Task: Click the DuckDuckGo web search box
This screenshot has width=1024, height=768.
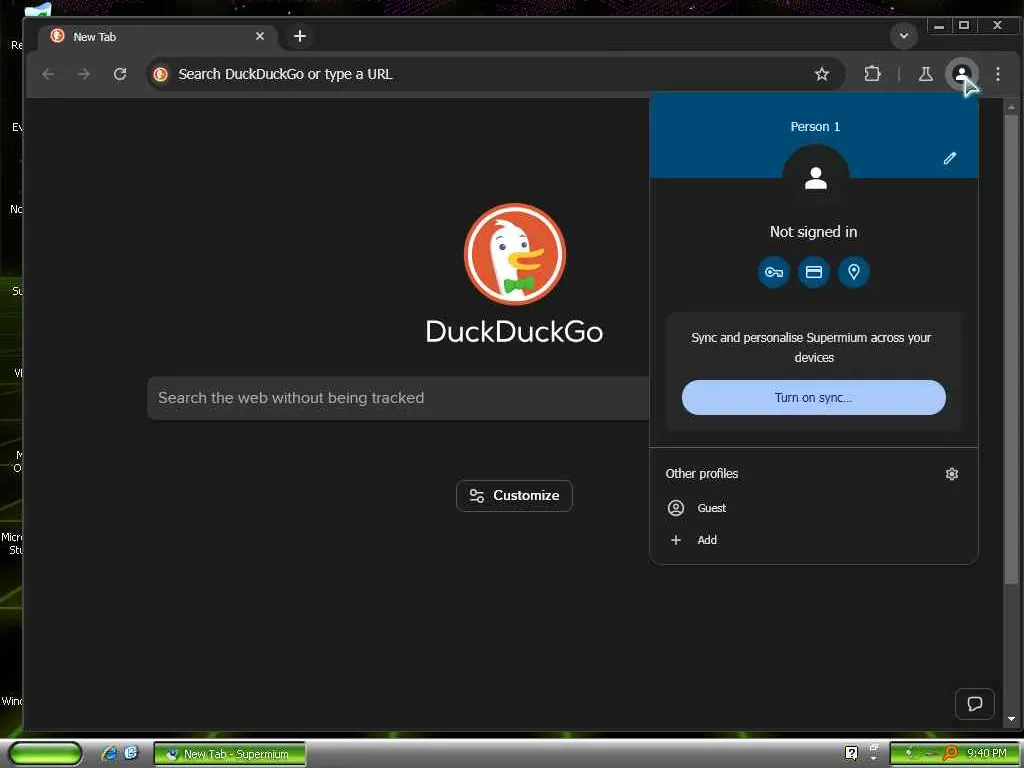Action: point(398,398)
